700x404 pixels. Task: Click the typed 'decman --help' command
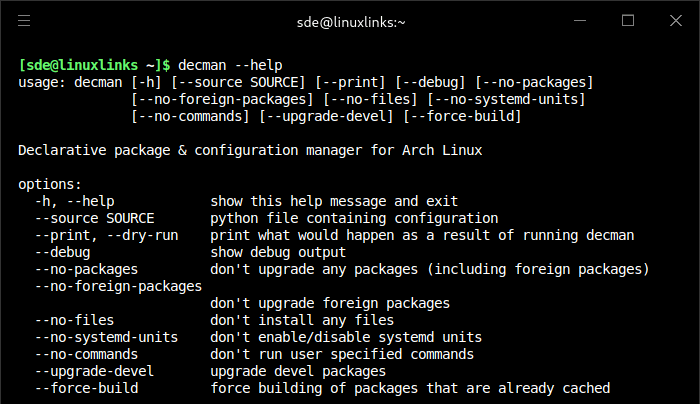click(230, 64)
